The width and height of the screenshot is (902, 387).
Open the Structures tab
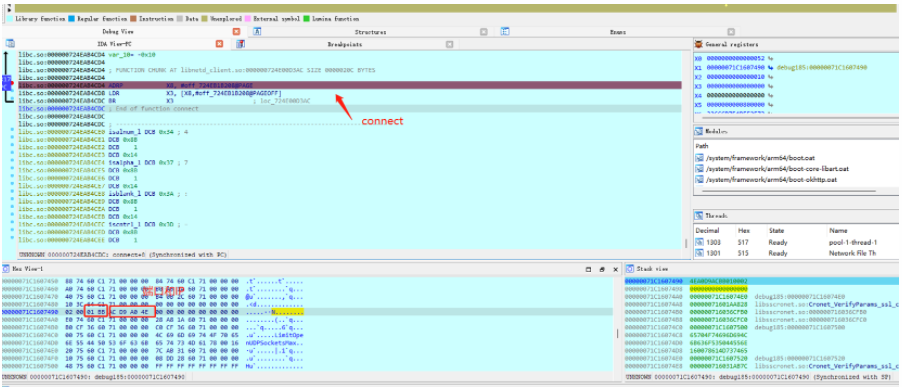tap(370, 32)
